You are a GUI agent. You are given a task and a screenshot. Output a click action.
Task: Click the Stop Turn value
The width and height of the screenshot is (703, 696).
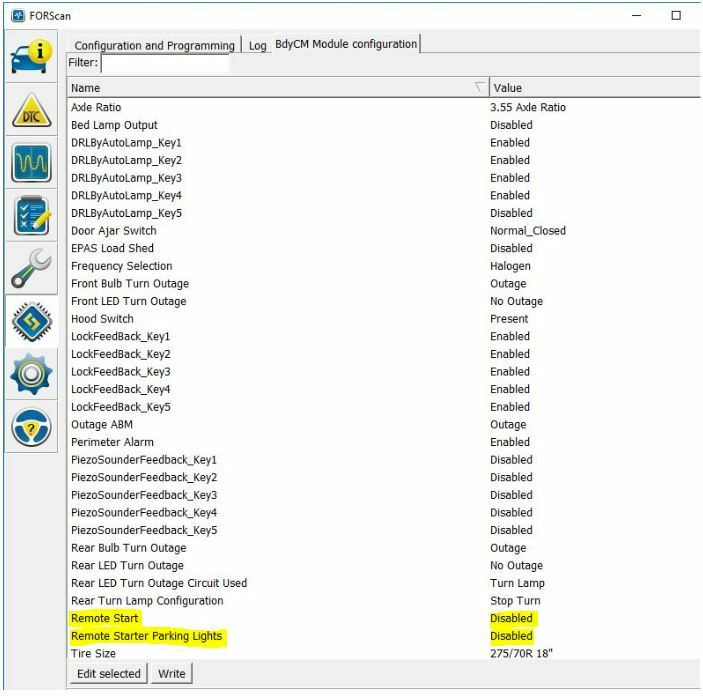click(515, 600)
